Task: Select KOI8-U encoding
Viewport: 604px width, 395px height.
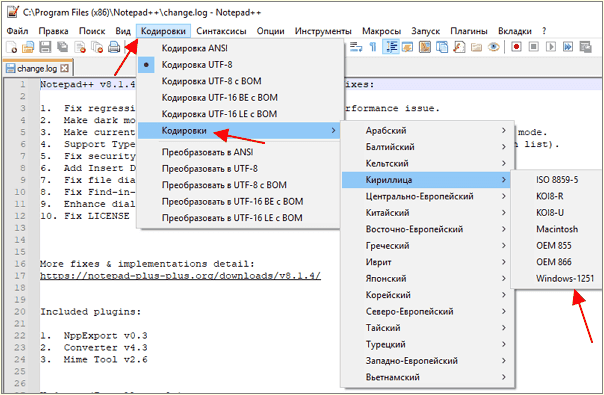Action: pyautogui.click(x=556, y=213)
